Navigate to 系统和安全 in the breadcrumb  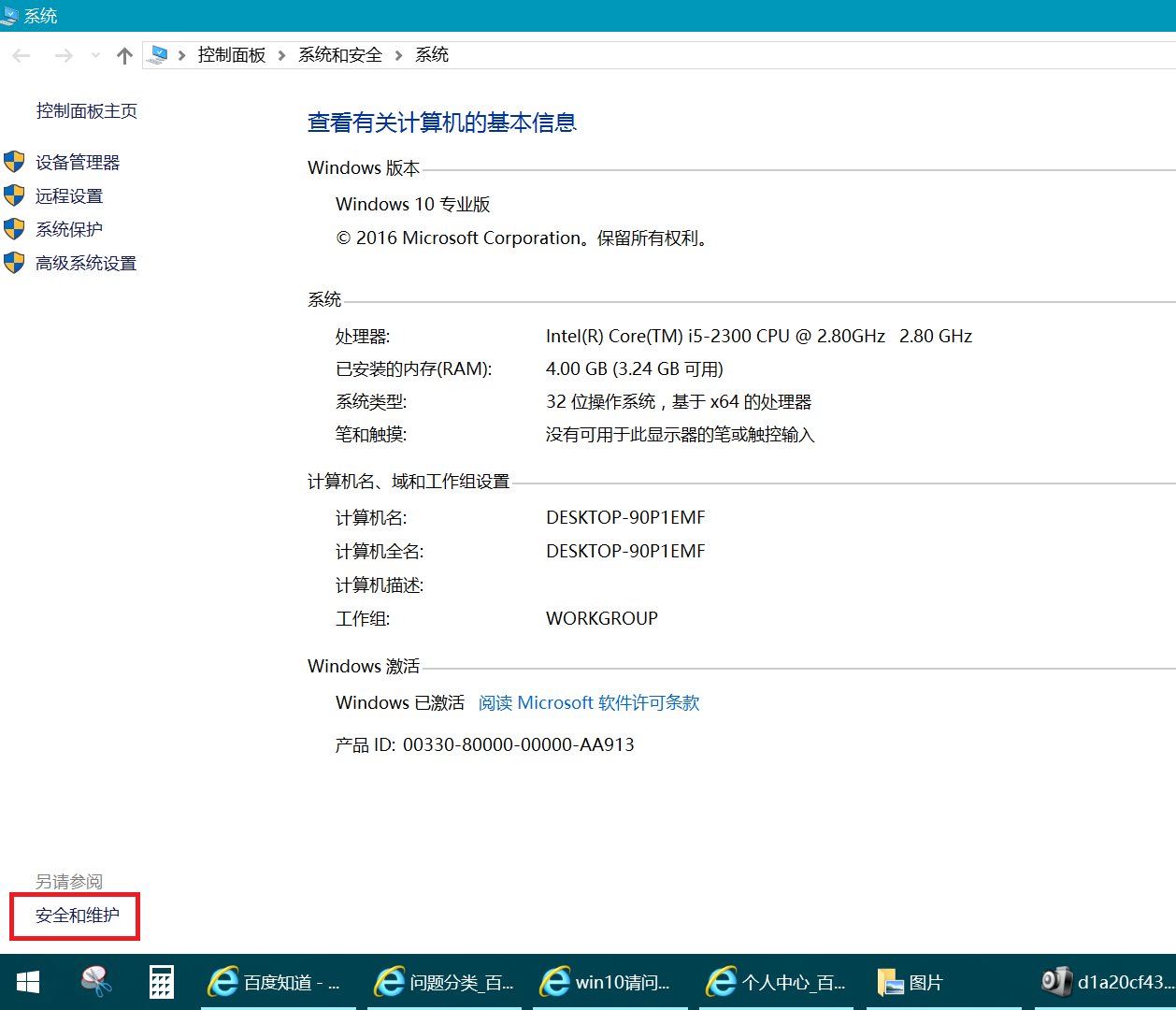pos(339,54)
